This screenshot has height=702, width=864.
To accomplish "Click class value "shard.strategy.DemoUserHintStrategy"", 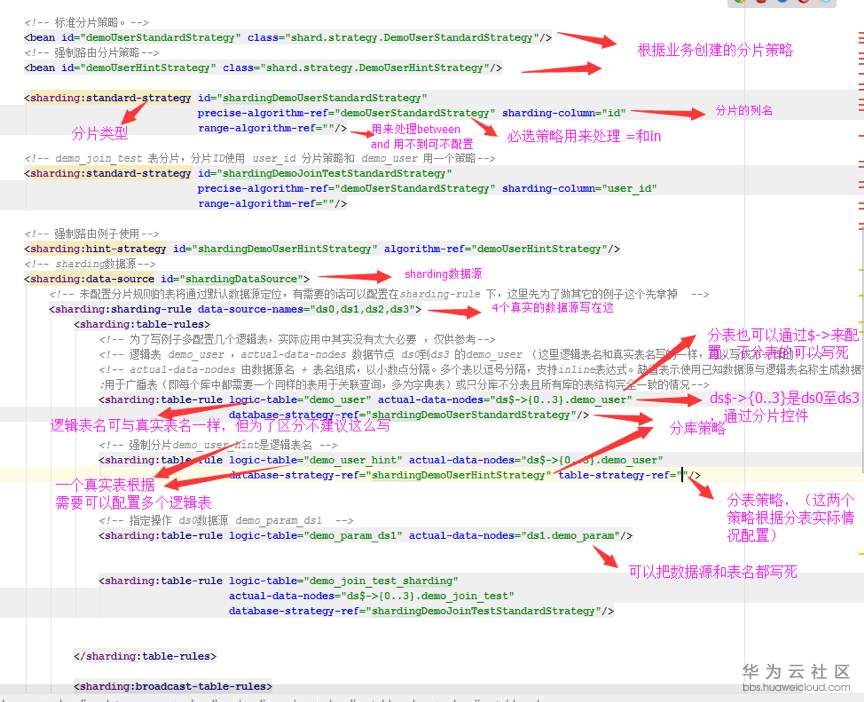I will point(376,68).
